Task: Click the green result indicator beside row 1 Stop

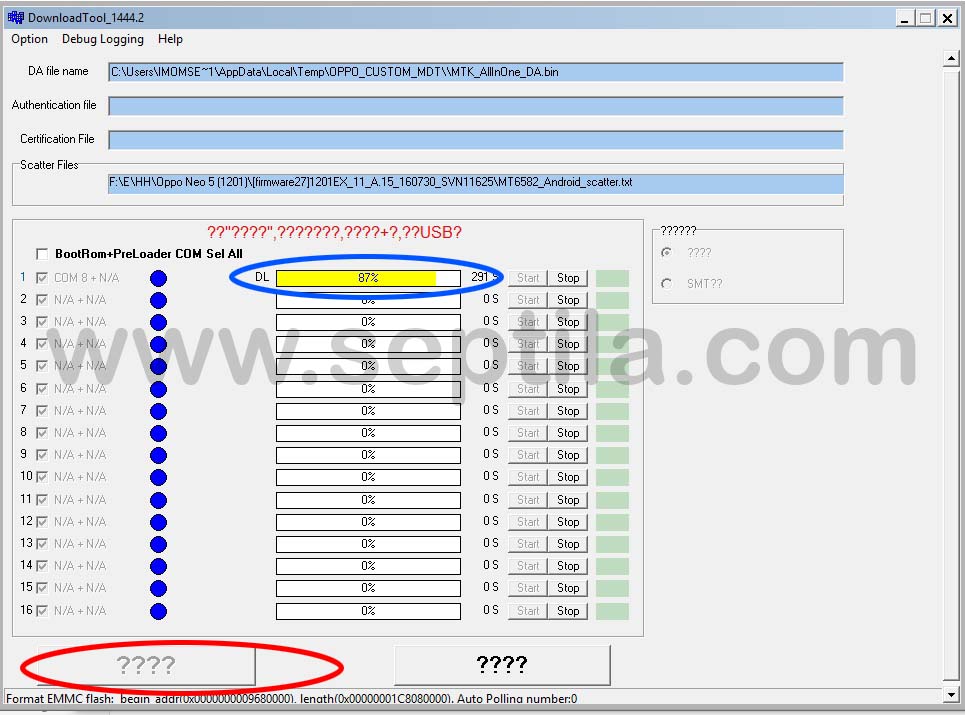Action: pyautogui.click(x=611, y=277)
